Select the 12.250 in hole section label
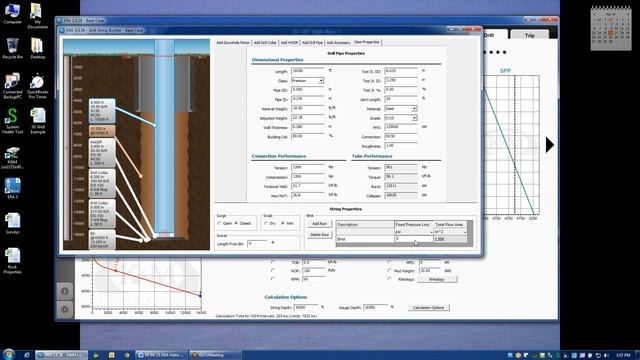 pos(102,131)
